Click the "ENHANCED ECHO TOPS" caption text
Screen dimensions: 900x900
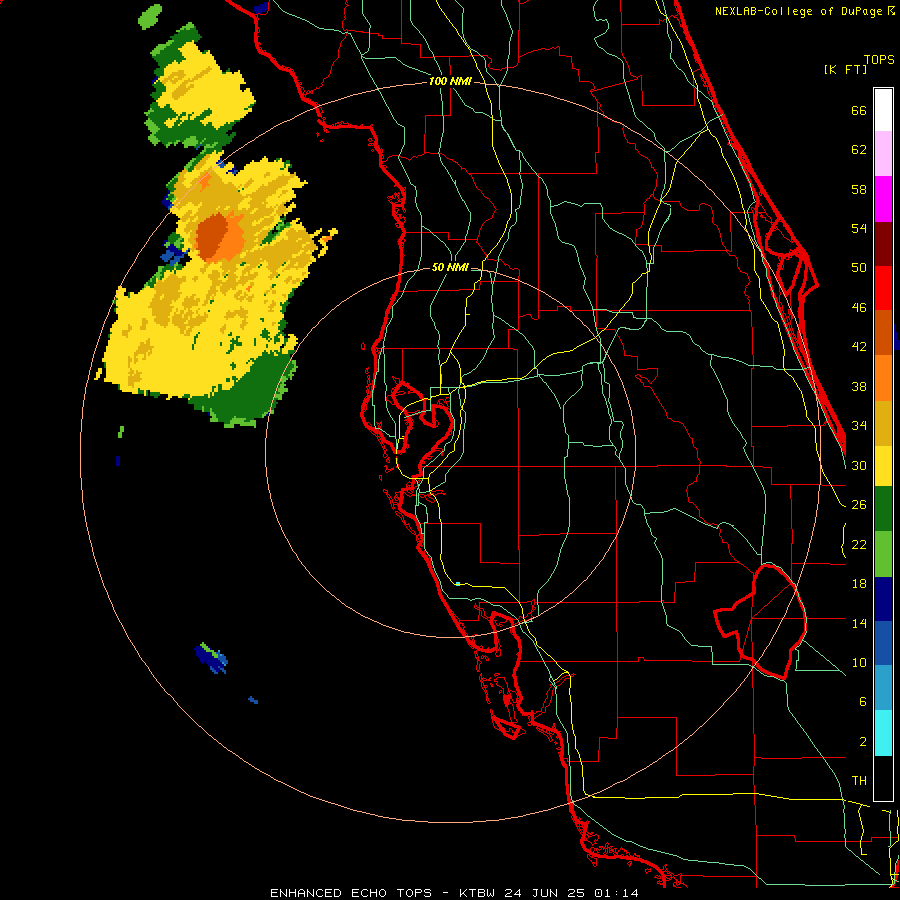click(351, 893)
